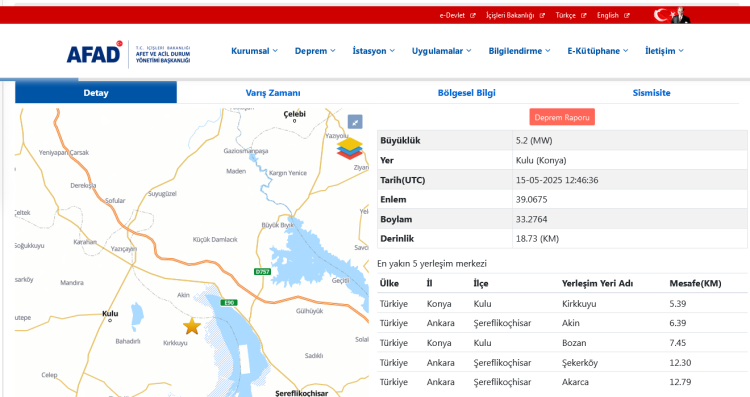Screen dimensions: 750x397
Task: Expand the Deprem menu
Action: click(315, 51)
